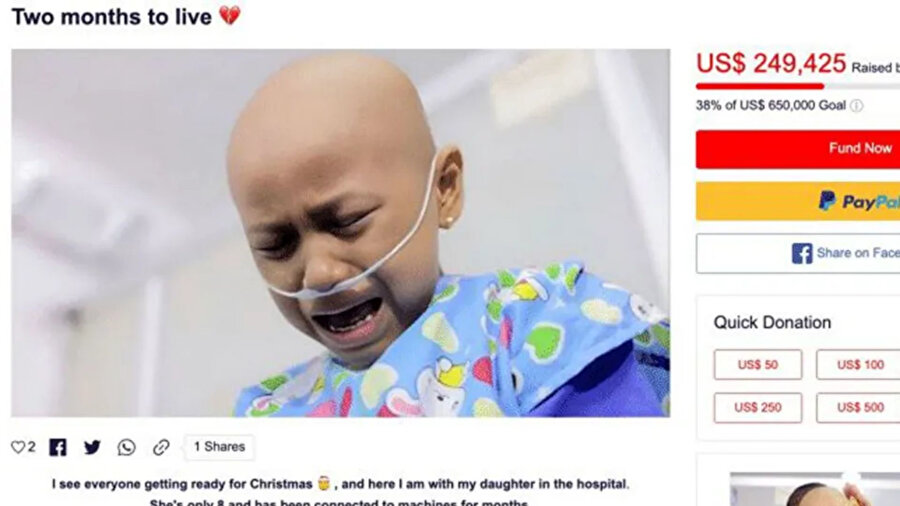This screenshot has width=900, height=506.
Task: Choose the US$ 500 quick donation
Action: click(x=859, y=407)
